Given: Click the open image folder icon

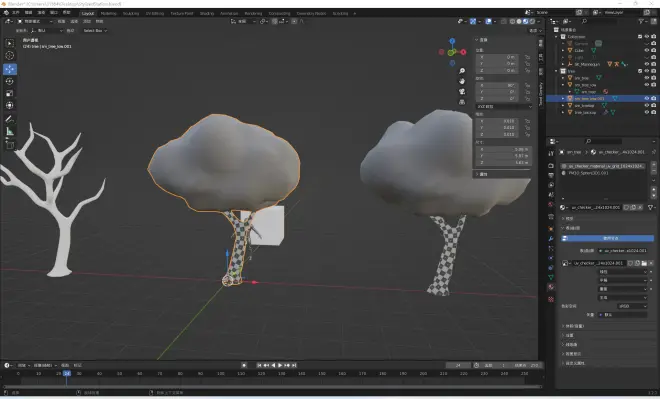Looking at the screenshot, I should (x=644, y=263).
